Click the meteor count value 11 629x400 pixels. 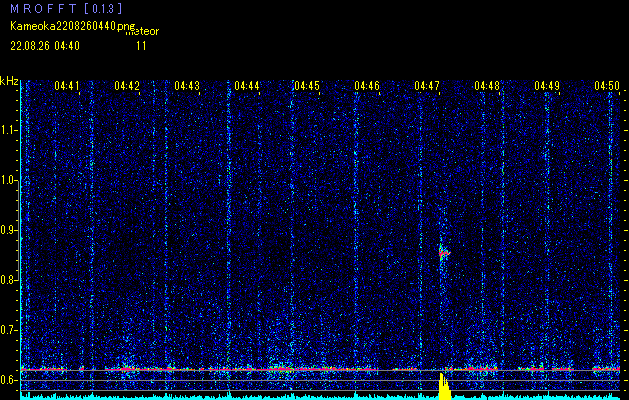(x=141, y=46)
